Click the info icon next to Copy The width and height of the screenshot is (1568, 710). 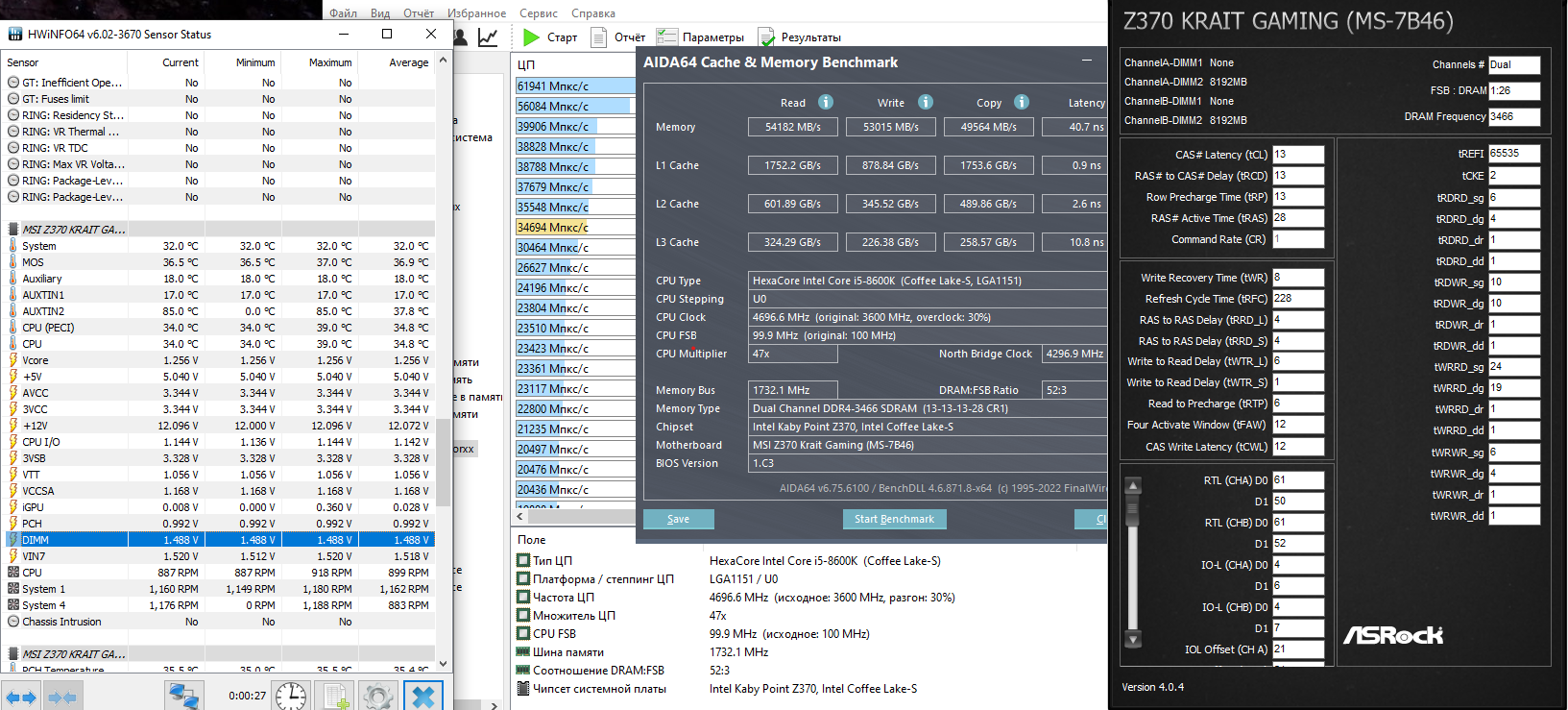pos(1022,102)
